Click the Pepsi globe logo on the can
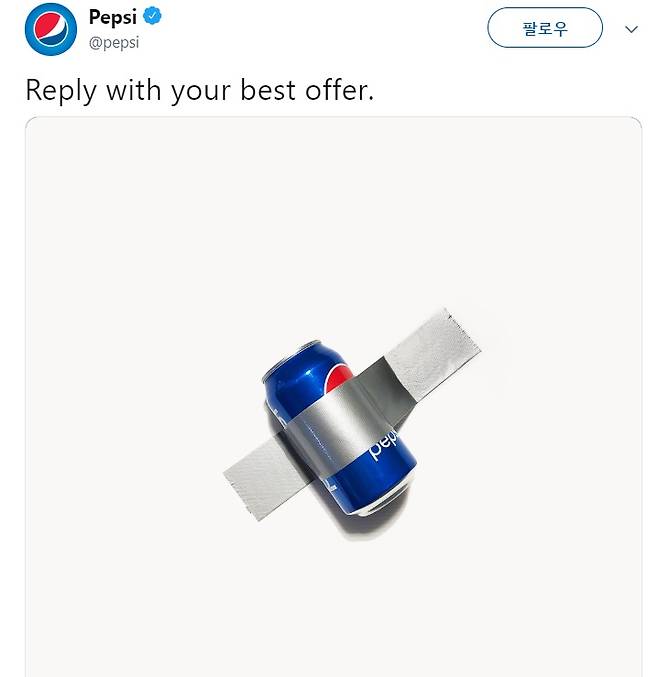The height and width of the screenshot is (677, 658). [x=338, y=379]
